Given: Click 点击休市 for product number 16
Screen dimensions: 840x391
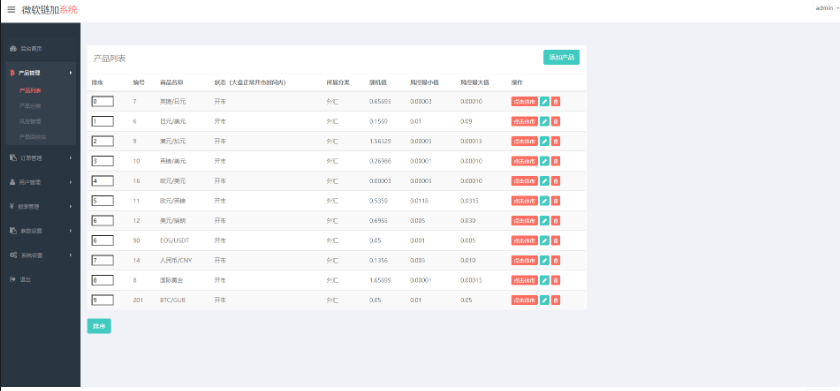Looking at the screenshot, I should coord(524,181).
